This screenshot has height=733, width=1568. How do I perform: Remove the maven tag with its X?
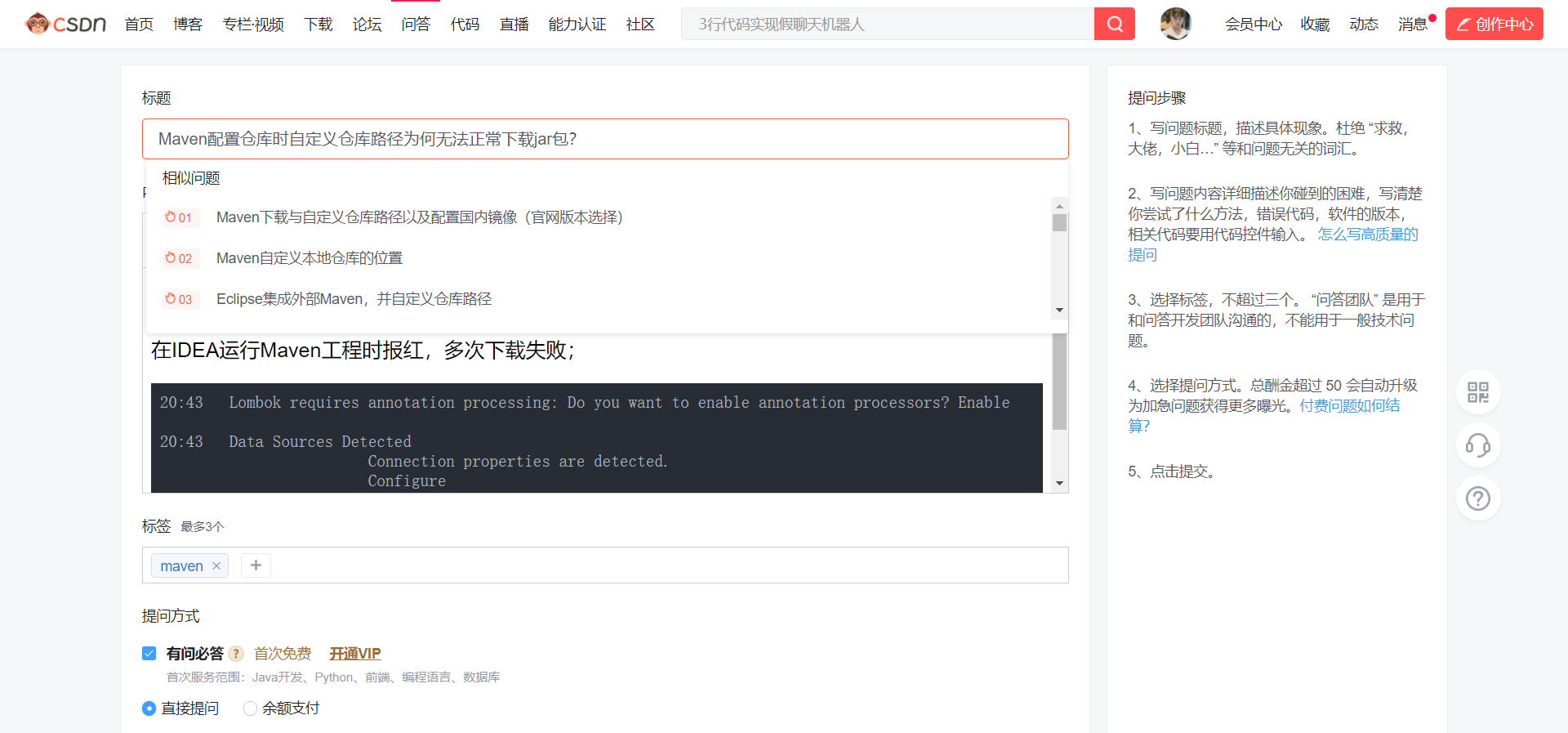[216, 565]
